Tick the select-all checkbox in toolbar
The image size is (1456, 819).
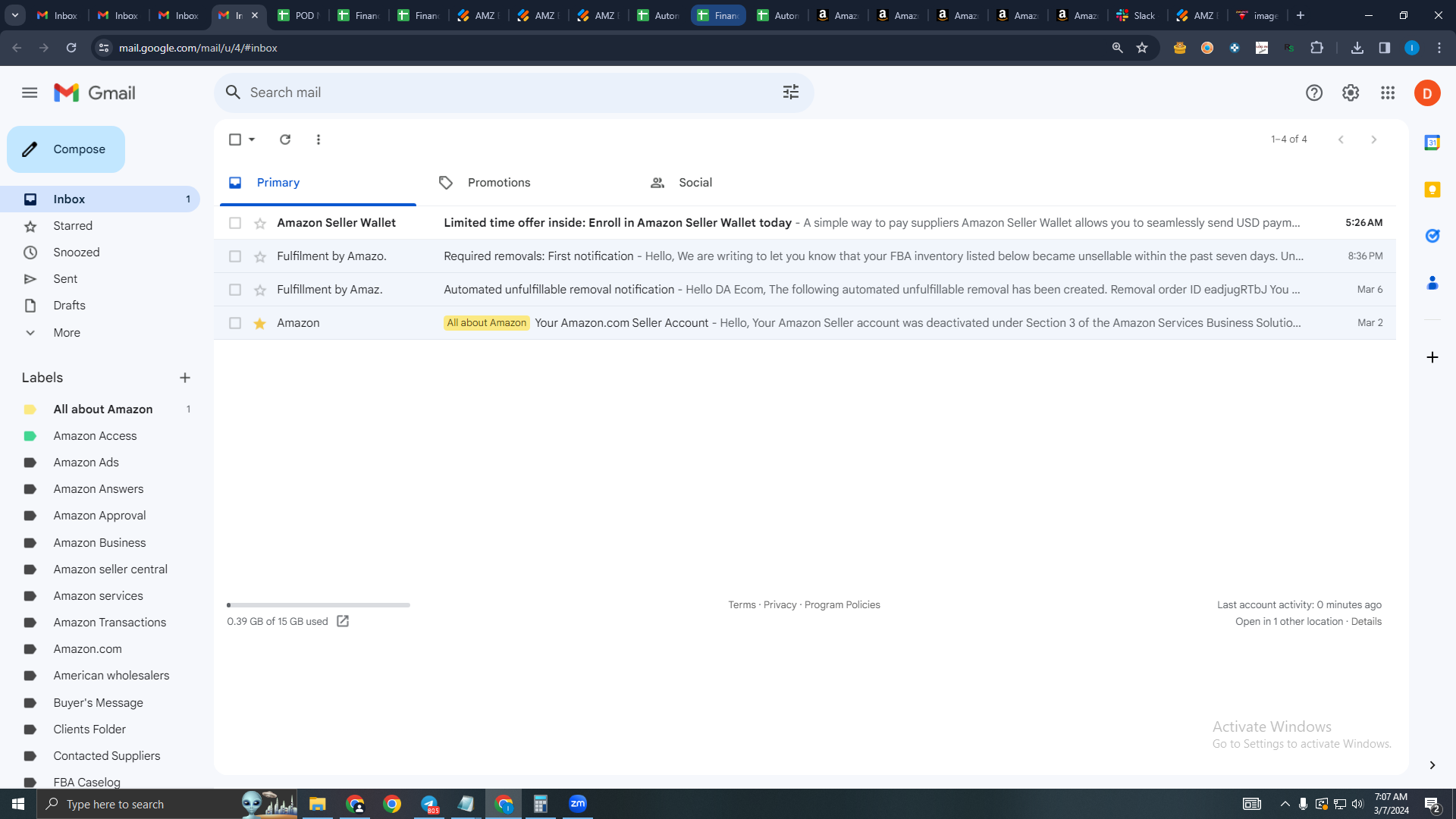click(235, 140)
